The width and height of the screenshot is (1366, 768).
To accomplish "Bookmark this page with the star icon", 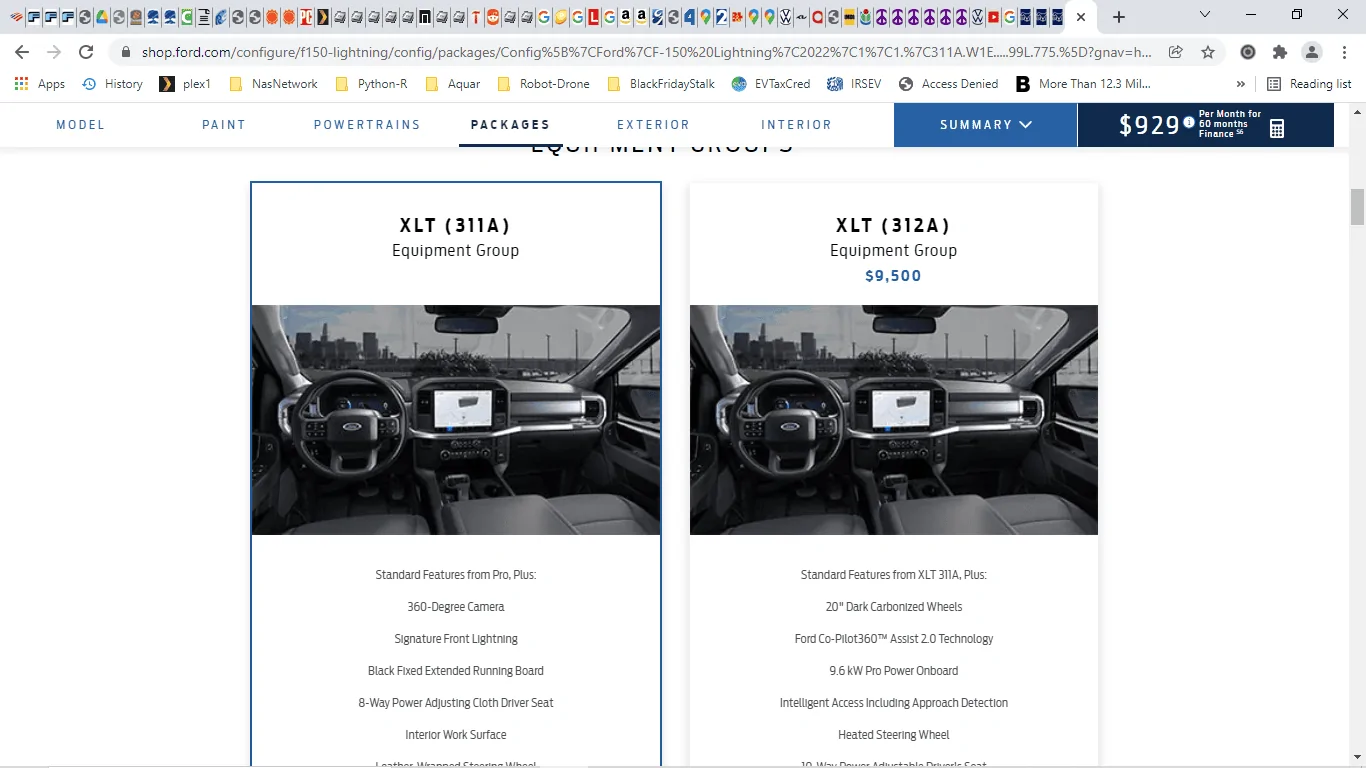I will 1208,52.
